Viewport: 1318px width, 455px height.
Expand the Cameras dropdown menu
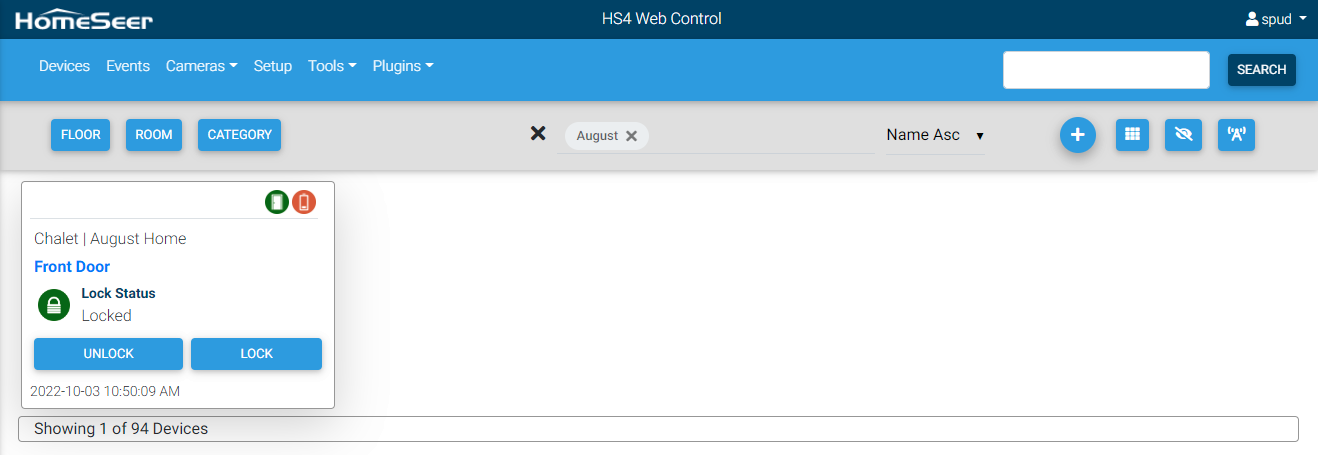point(201,66)
